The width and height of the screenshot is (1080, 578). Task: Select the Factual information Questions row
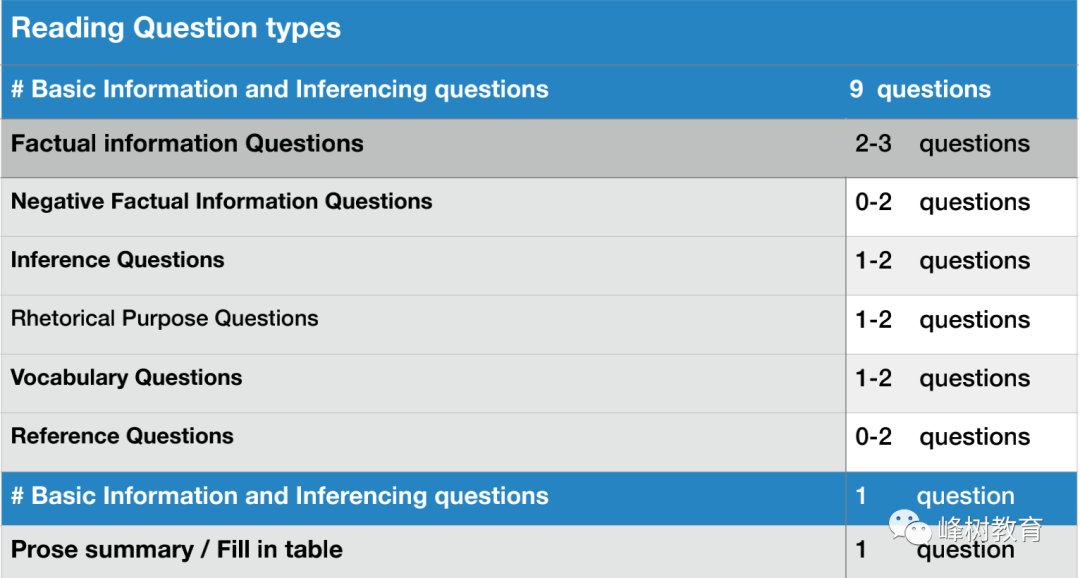(x=540, y=148)
